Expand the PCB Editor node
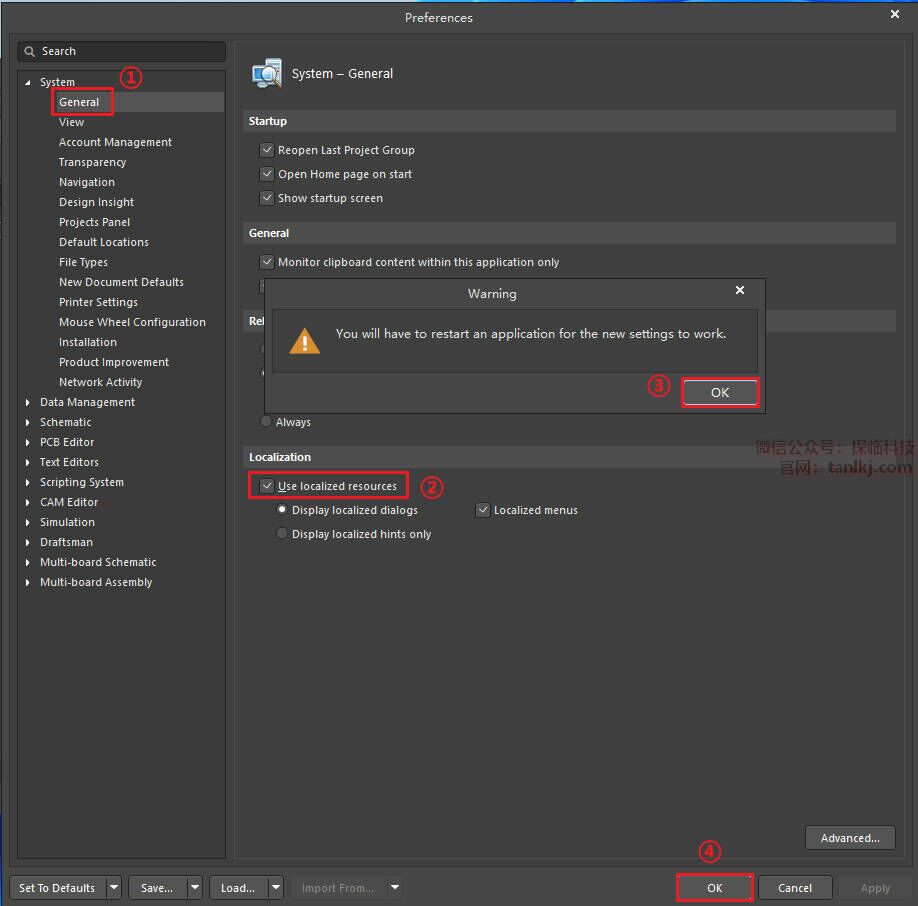Viewport: 918px width, 906px height. pos(28,442)
